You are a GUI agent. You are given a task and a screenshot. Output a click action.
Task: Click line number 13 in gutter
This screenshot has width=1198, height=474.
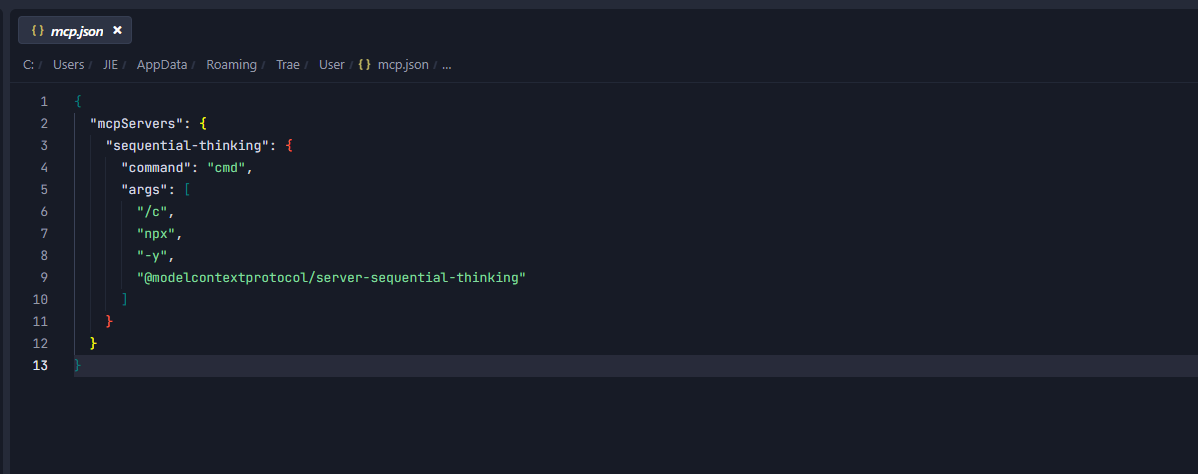(40, 365)
